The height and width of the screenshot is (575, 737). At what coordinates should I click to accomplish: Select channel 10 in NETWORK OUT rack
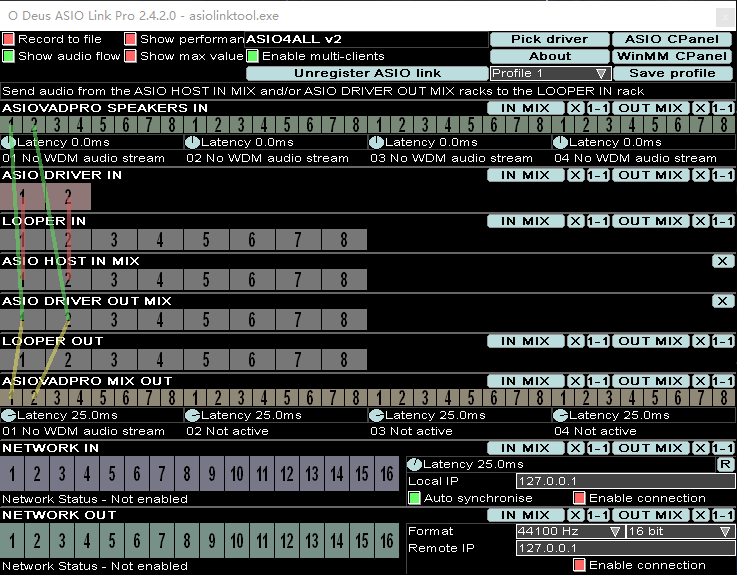237,541
